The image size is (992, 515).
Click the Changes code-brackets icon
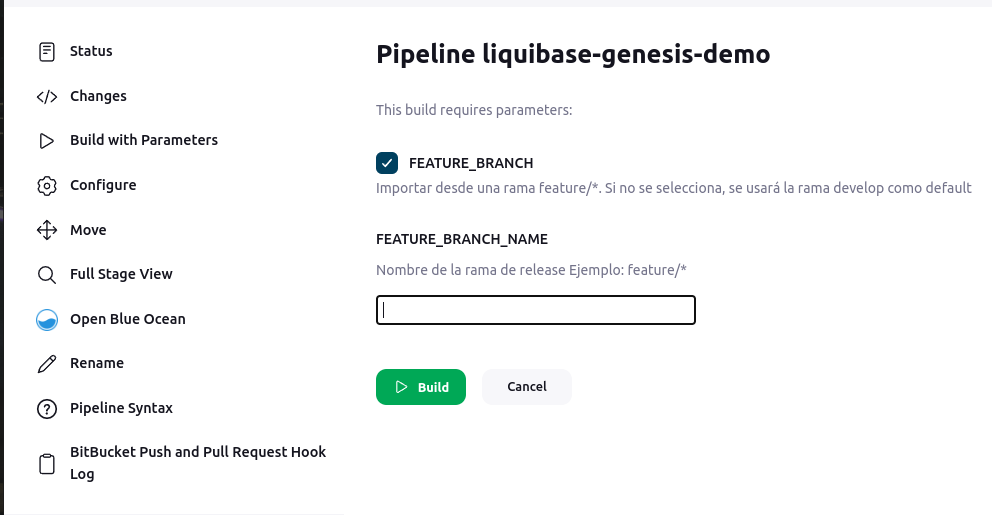[47, 97]
